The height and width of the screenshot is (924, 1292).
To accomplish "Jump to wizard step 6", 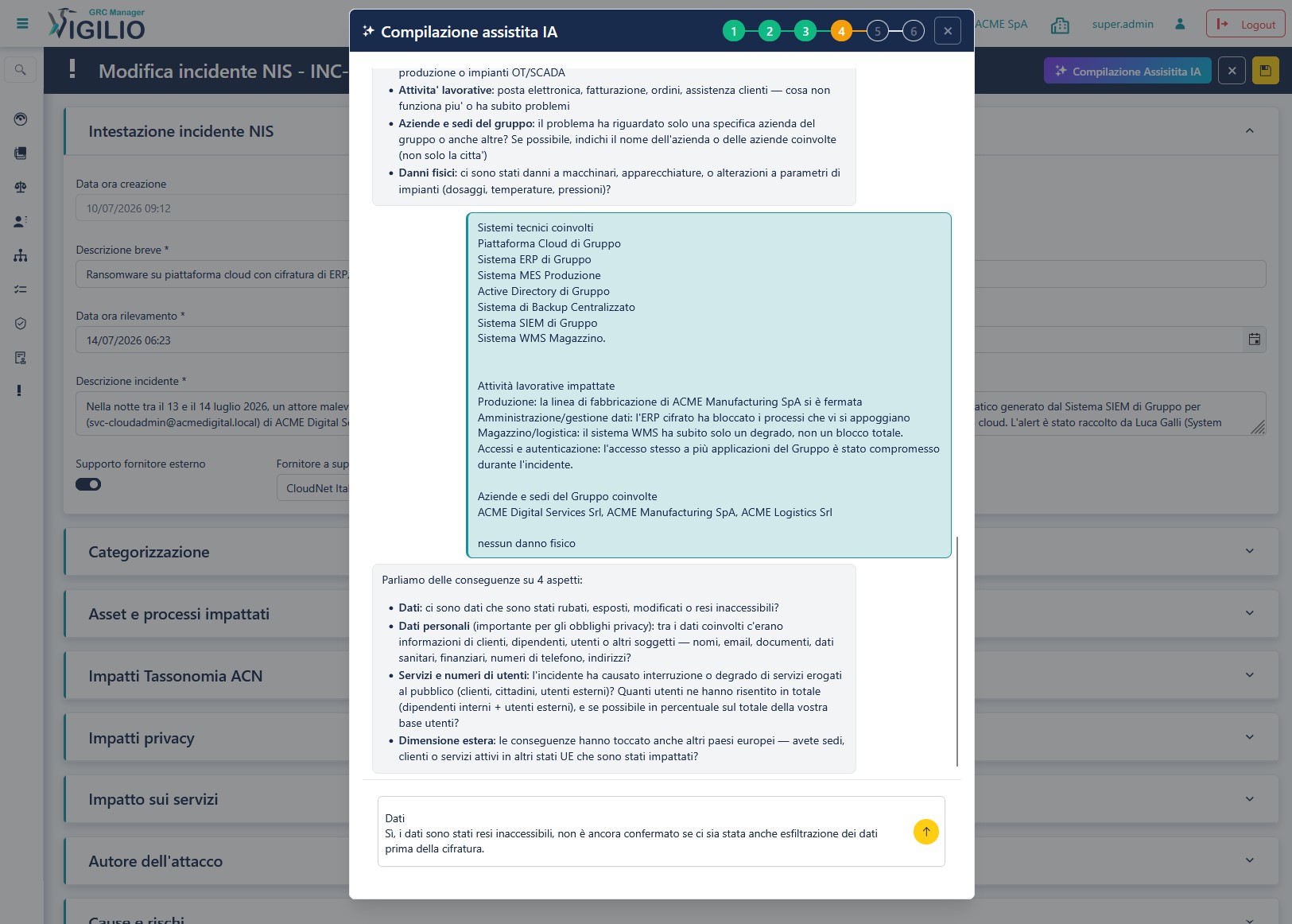I will (x=914, y=31).
